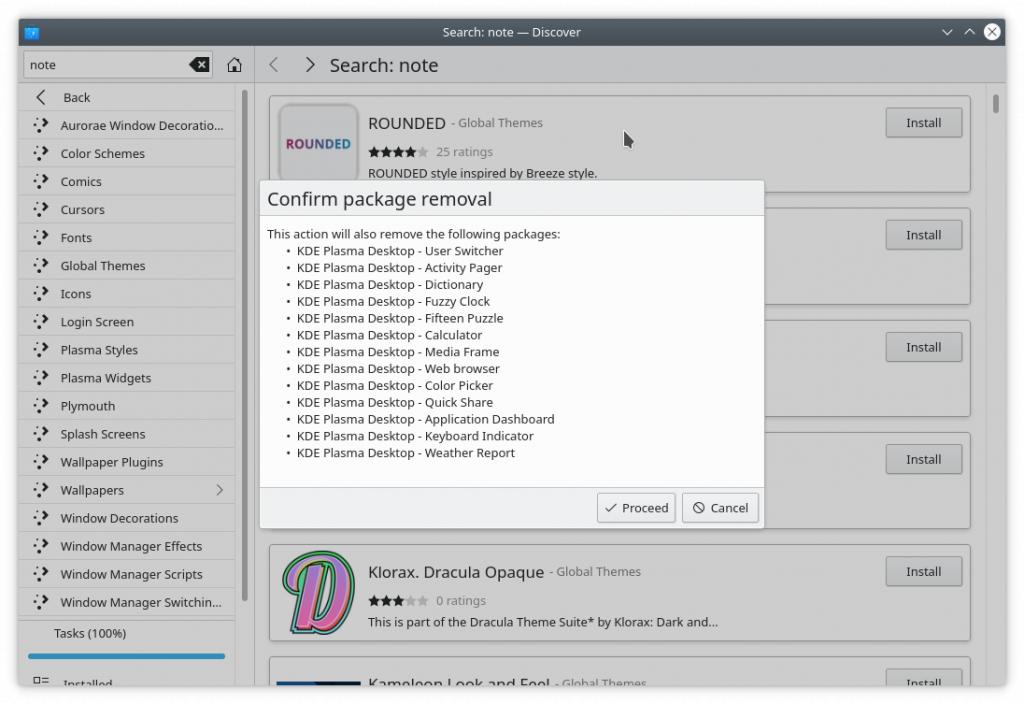Cancel the package removal dialog
1024x704 pixels.
[720, 508]
